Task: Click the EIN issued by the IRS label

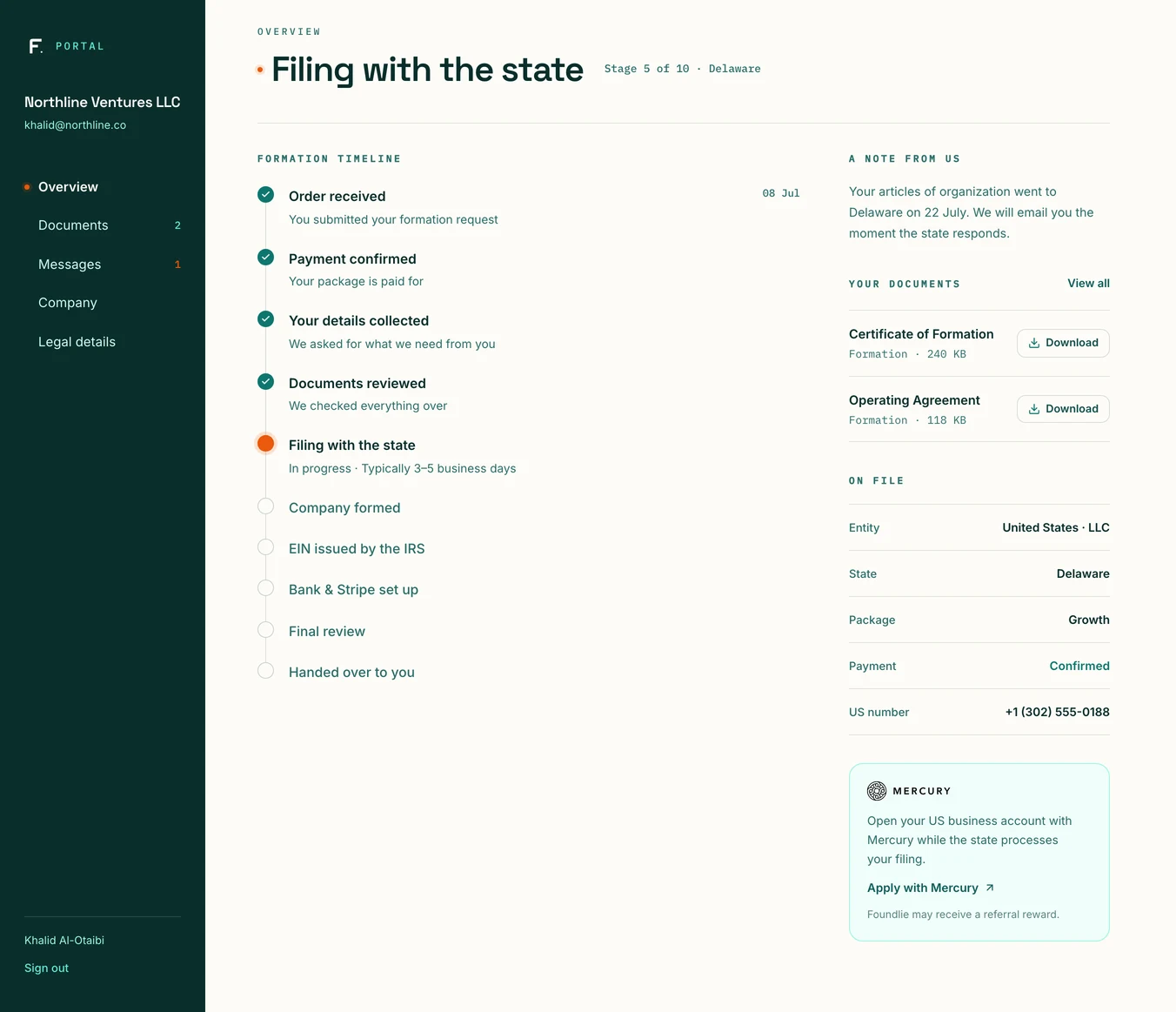Action: (x=357, y=549)
